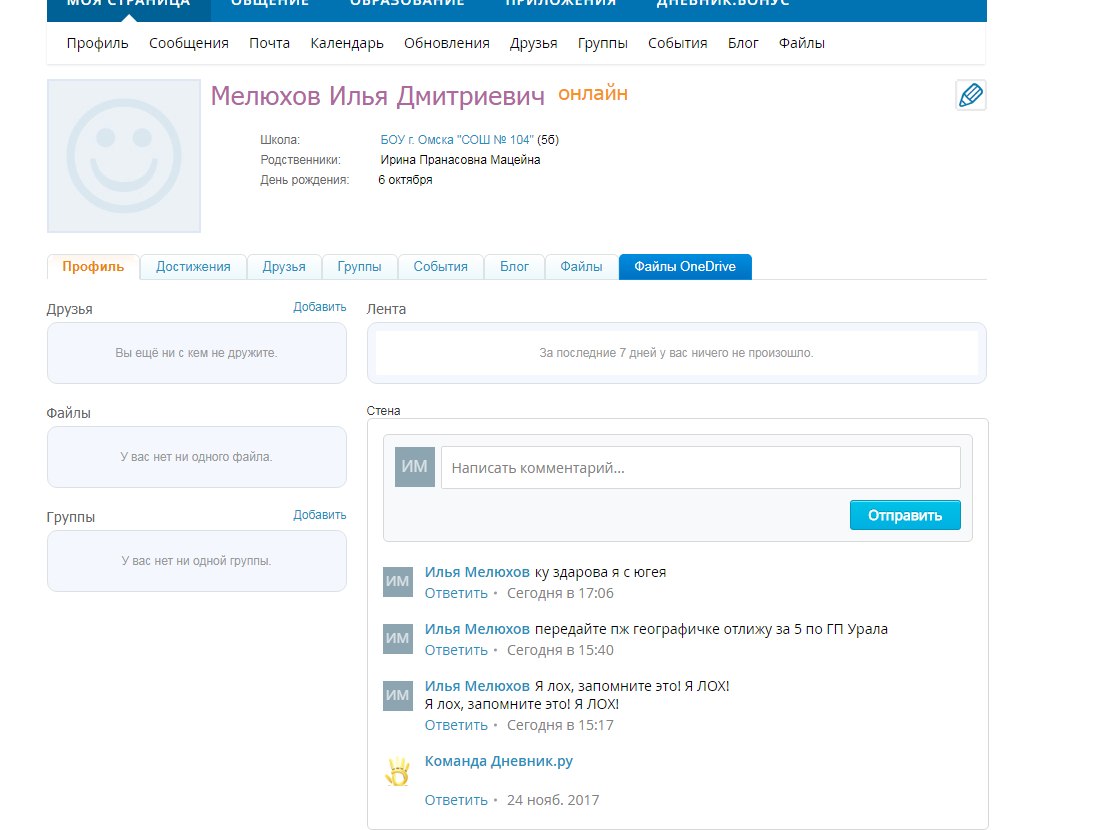
Task: Open the Блог profile tab
Action: (514, 267)
